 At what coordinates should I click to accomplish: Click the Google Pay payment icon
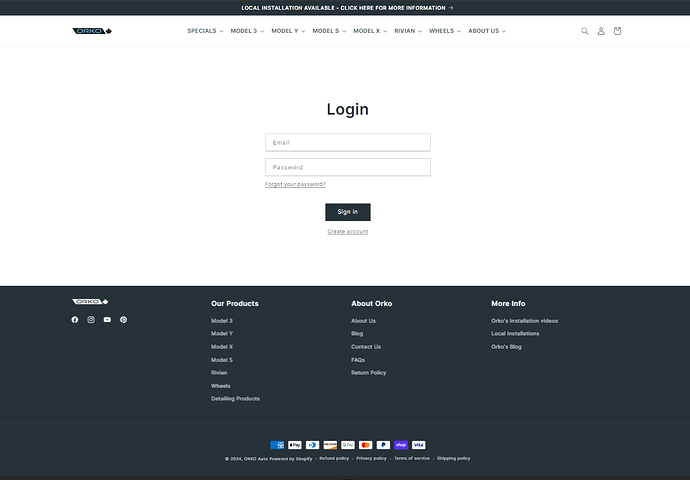tap(348, 445)
